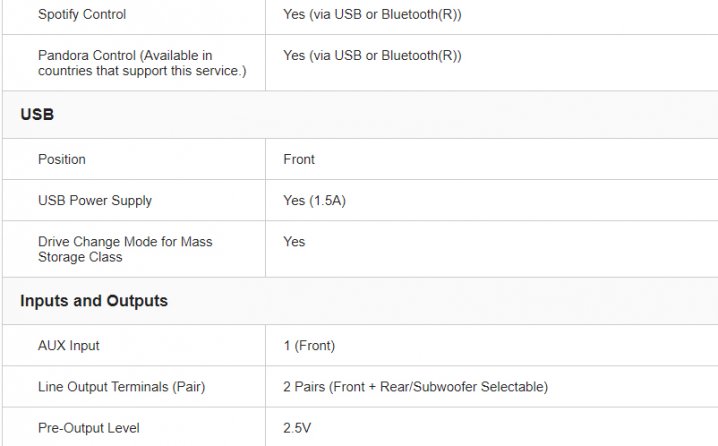This screenshot has width=718, height=446.
Task: Click the Position row label
Action: pyautogui.click(x=62, y=159)
